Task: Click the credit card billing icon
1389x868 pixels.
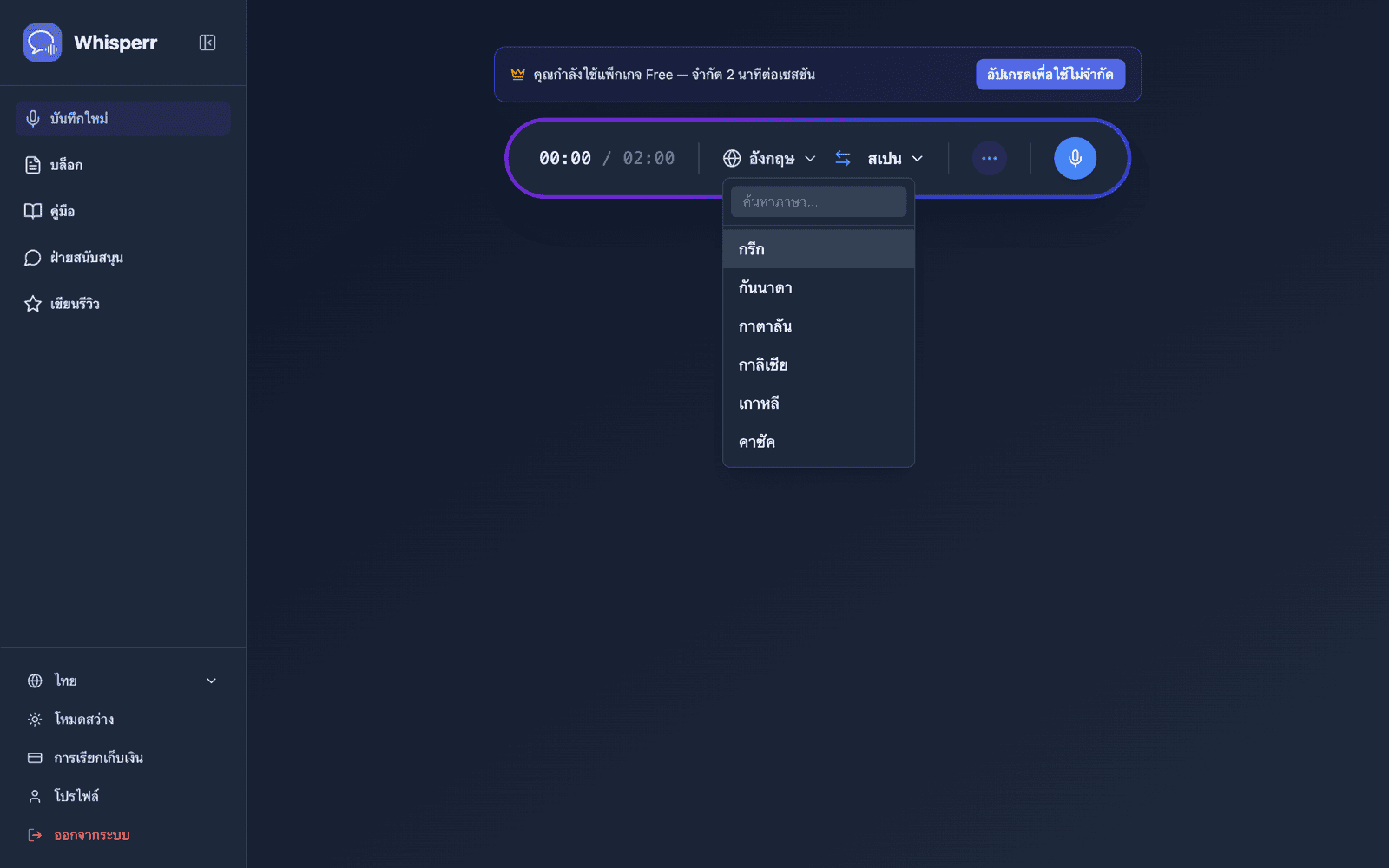Action: (x=35, y=758)
